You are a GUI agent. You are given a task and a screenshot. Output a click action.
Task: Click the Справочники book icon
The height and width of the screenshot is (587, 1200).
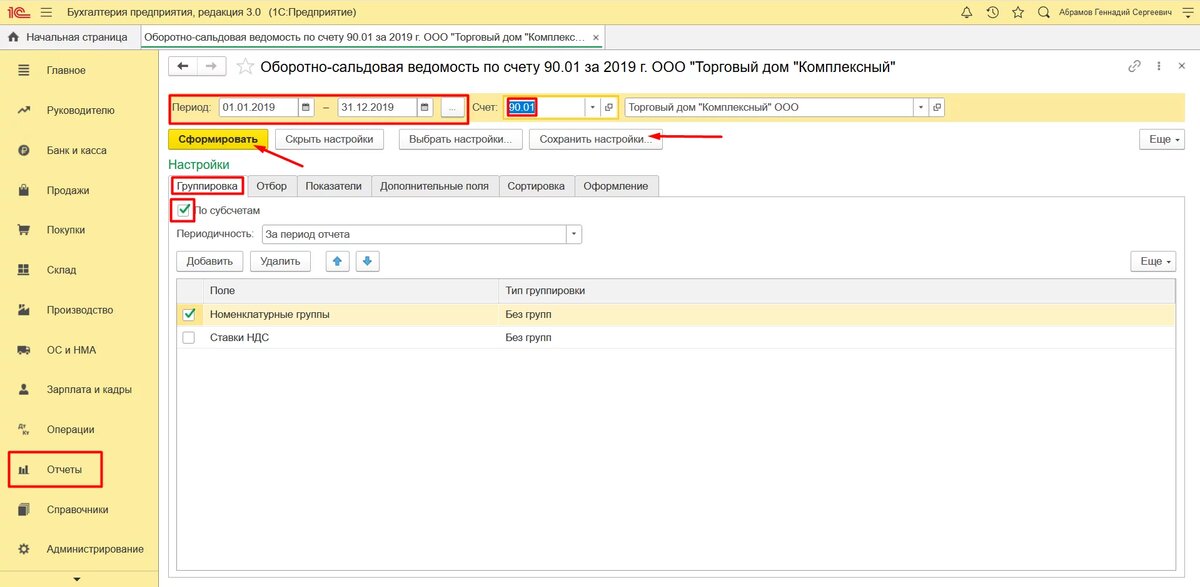pyautogui.click(x=23, y=509)
